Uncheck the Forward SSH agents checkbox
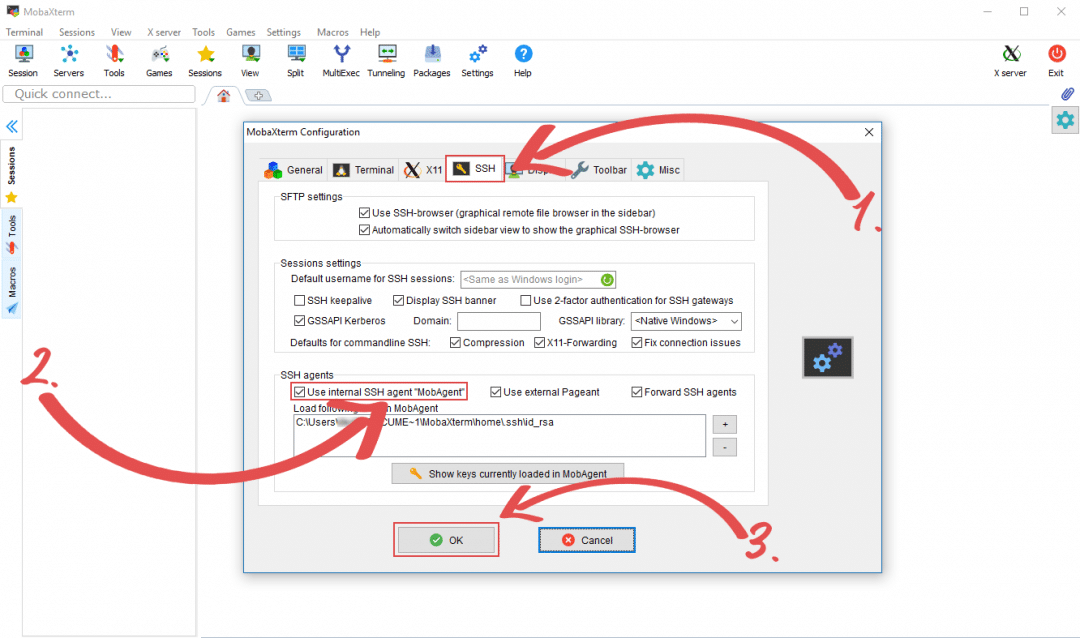 point(637,392)
